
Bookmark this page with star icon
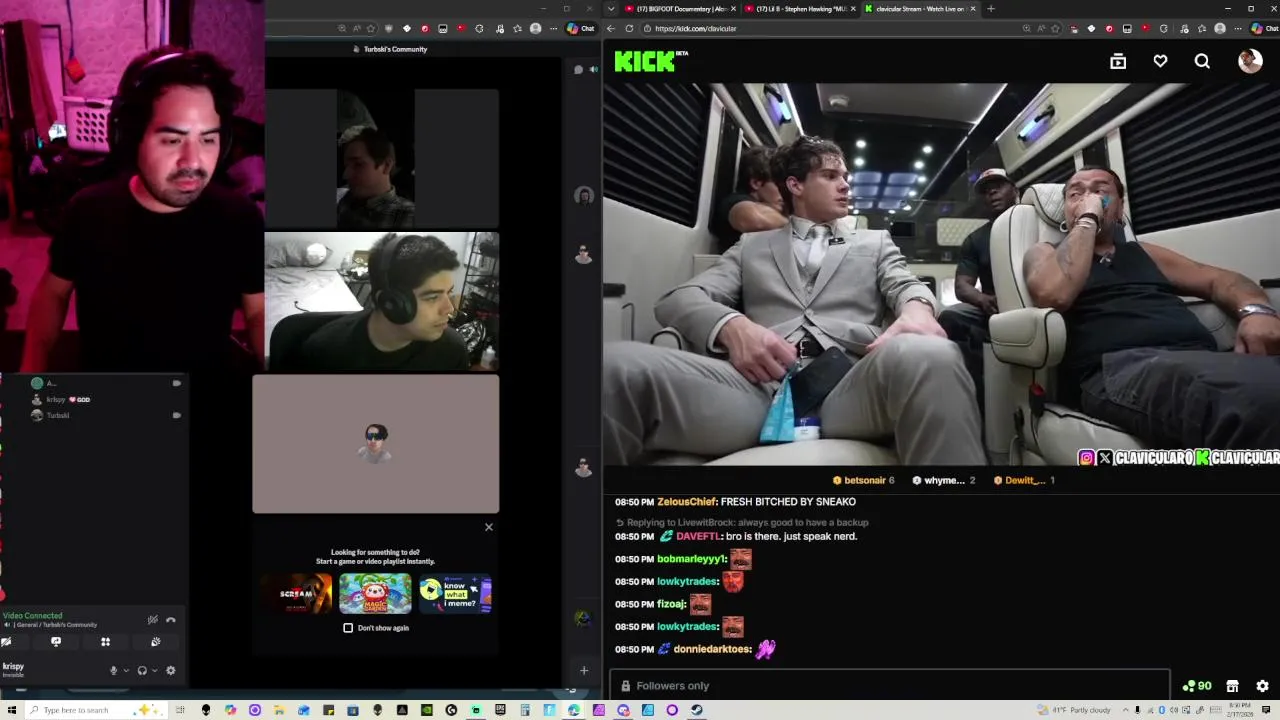point(1057,28)
